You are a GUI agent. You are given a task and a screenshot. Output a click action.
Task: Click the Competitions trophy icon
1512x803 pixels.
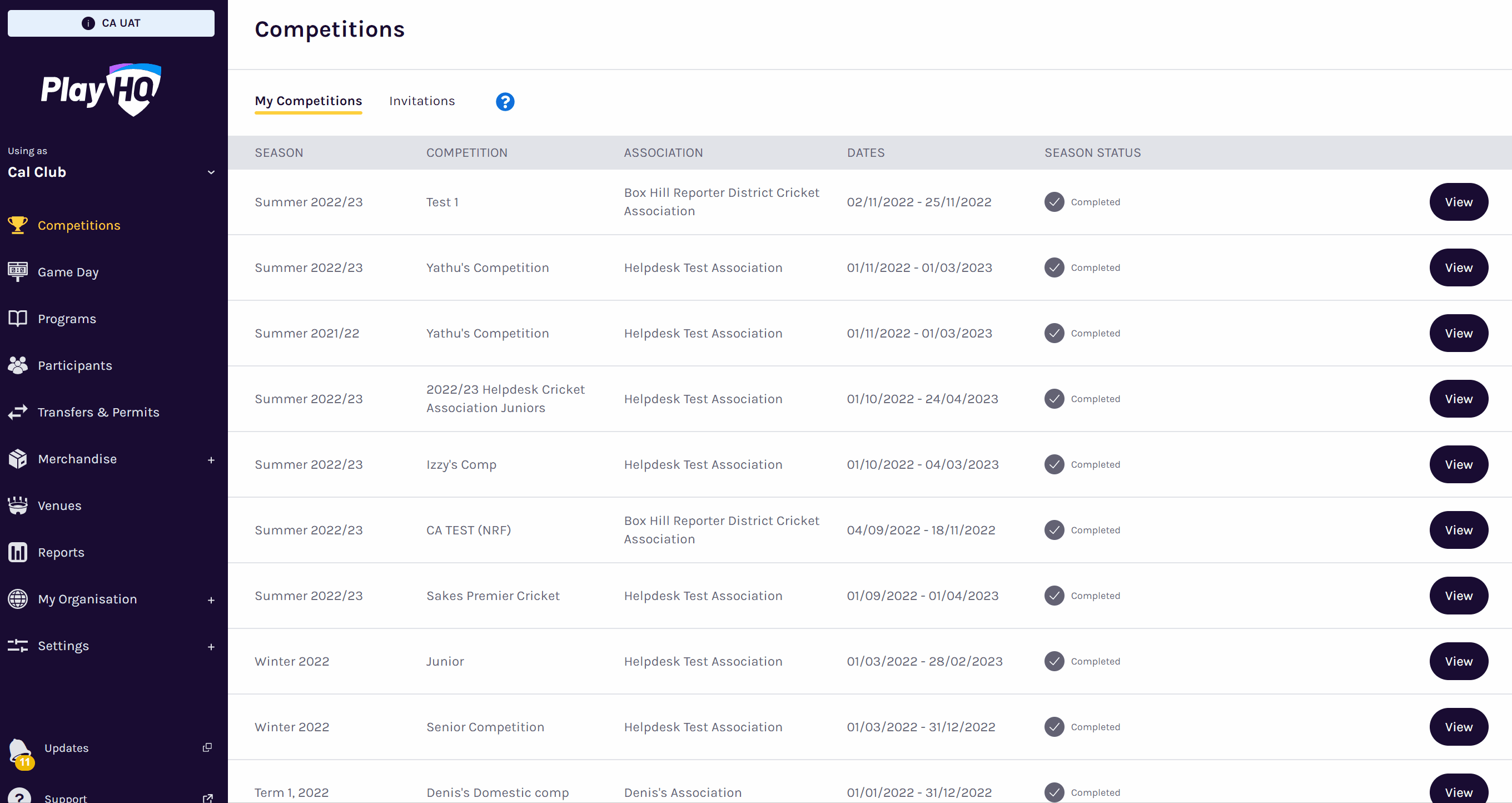pos(18,225)
